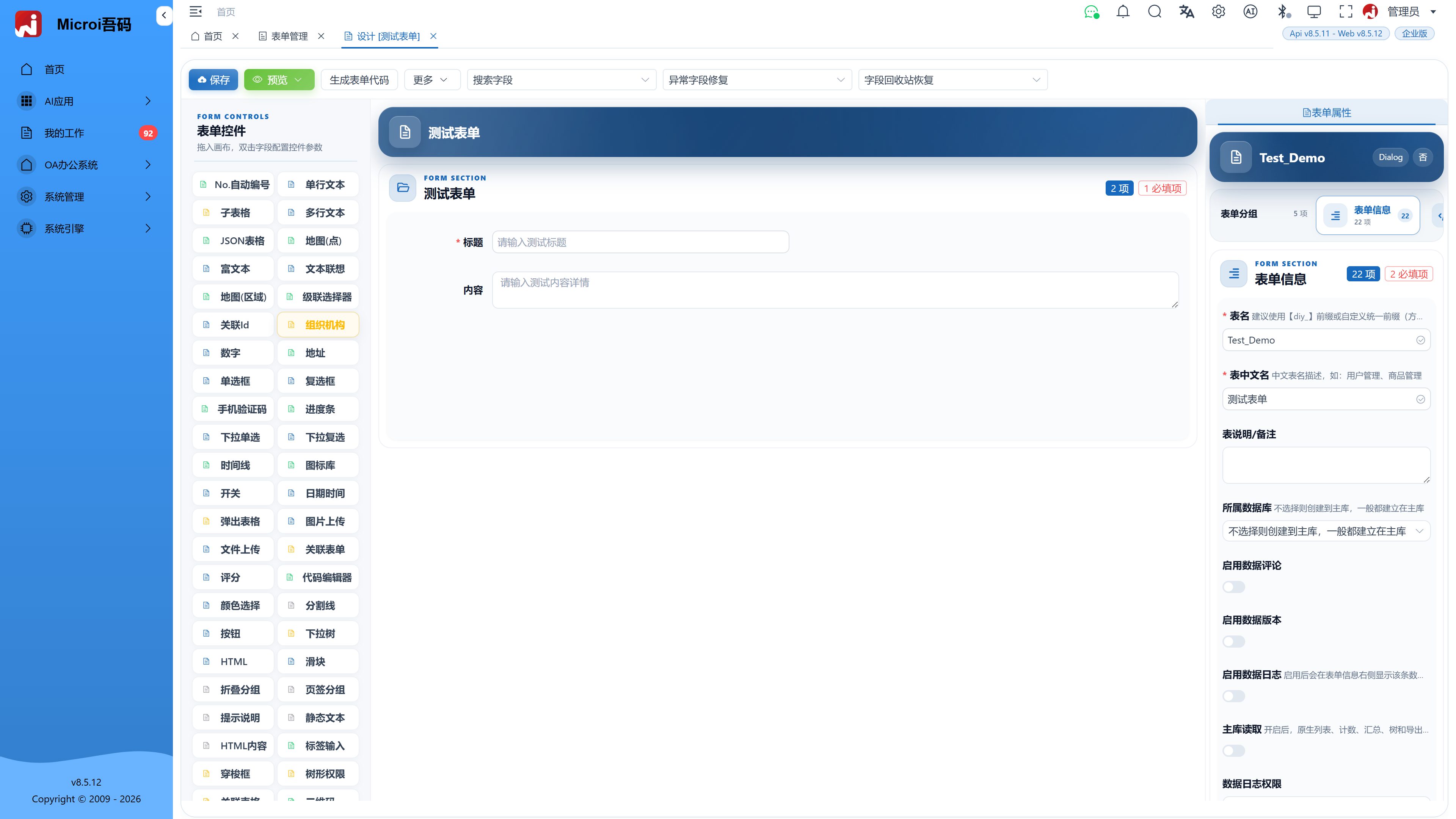Image resolution: width=1456 pixels, height=819 pixels.
Task: Open the 所属数据库 dropdown
Action: 1326,531
